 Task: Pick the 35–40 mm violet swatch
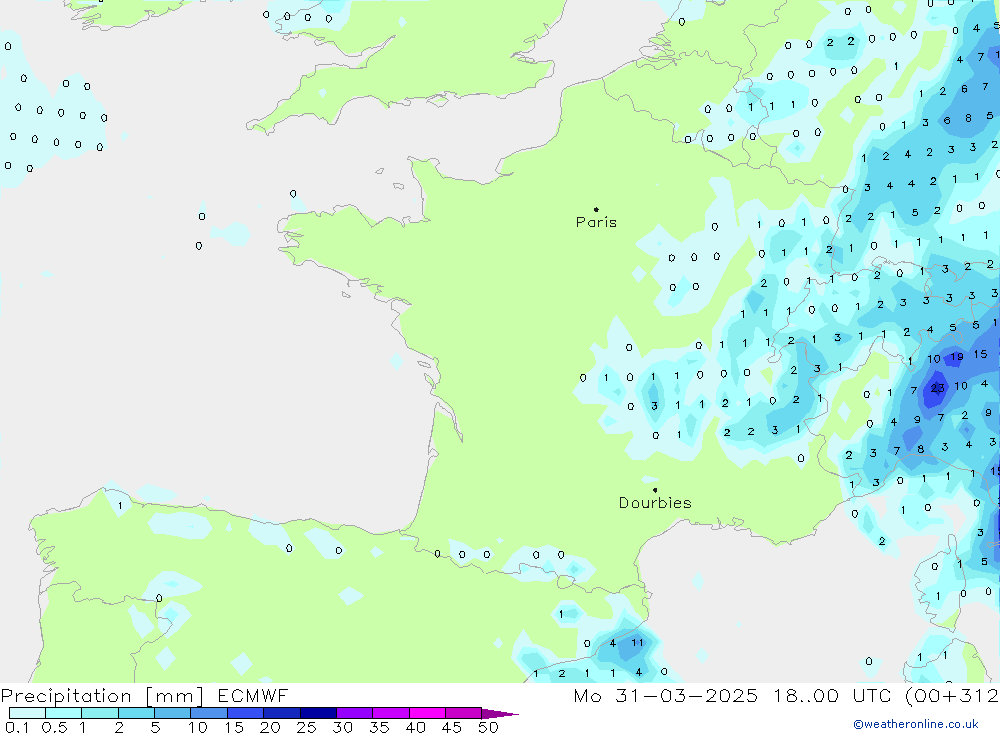(390, 713)
